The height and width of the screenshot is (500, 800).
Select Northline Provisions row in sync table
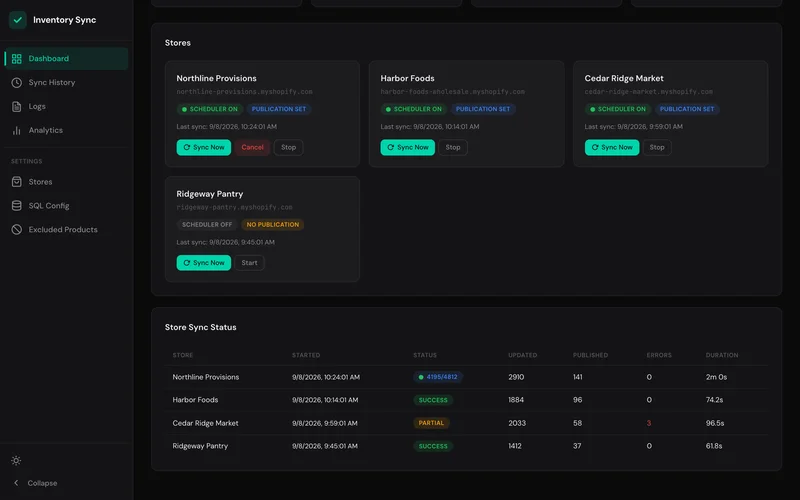tap(466, 377)
